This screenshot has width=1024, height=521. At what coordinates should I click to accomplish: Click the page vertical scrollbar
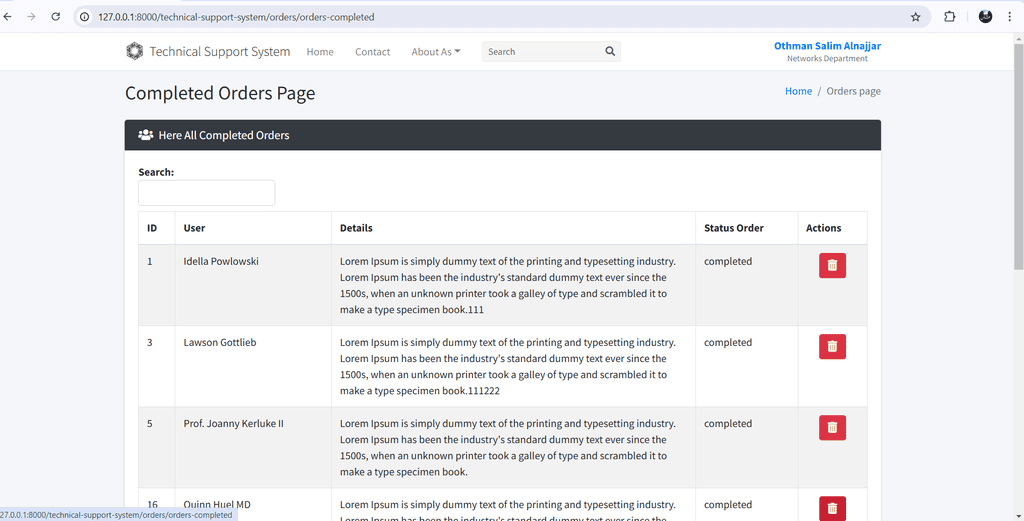pos(1018,157)
